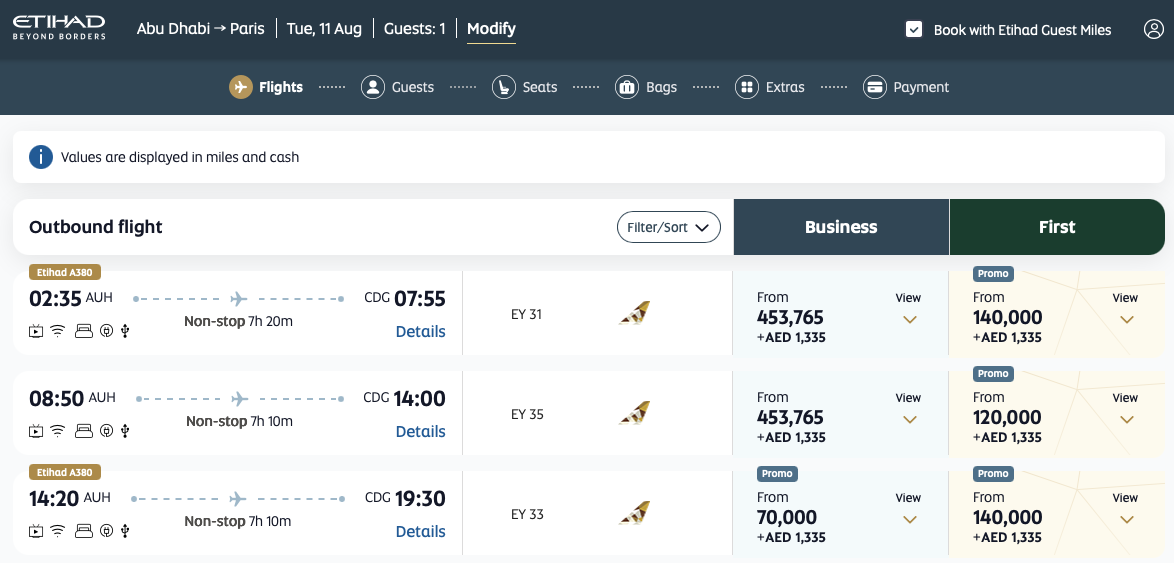Uncheck Book with Etihad Guest Miles

(913, 29)
